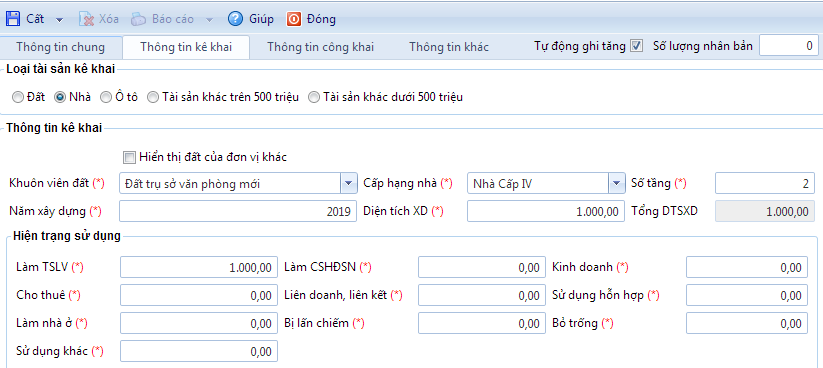Click the Kinh doanh value field
The width and height of the screenshot is (823, 368).
[x=747, y=267]
